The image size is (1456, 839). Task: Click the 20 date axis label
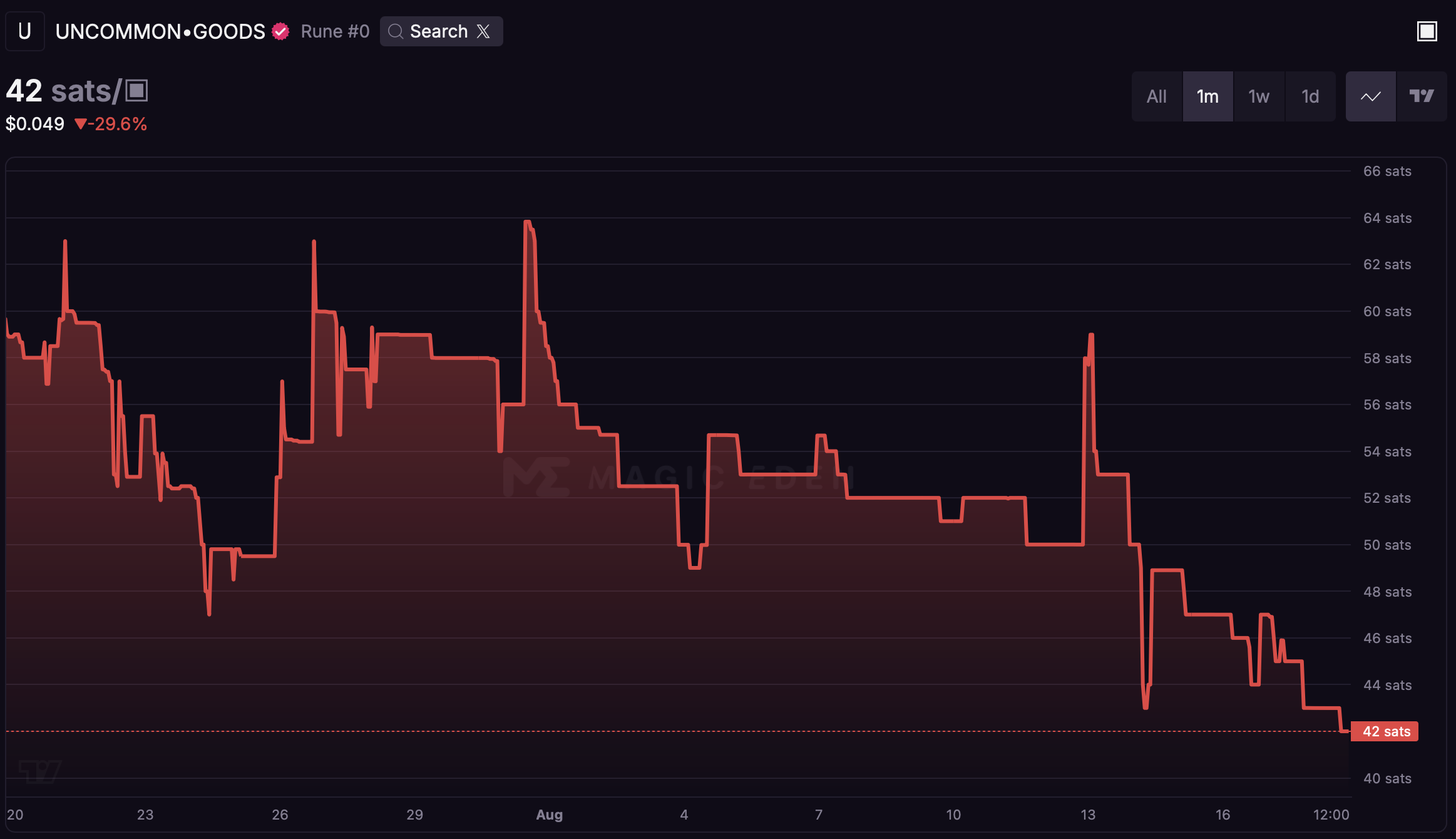15,815
